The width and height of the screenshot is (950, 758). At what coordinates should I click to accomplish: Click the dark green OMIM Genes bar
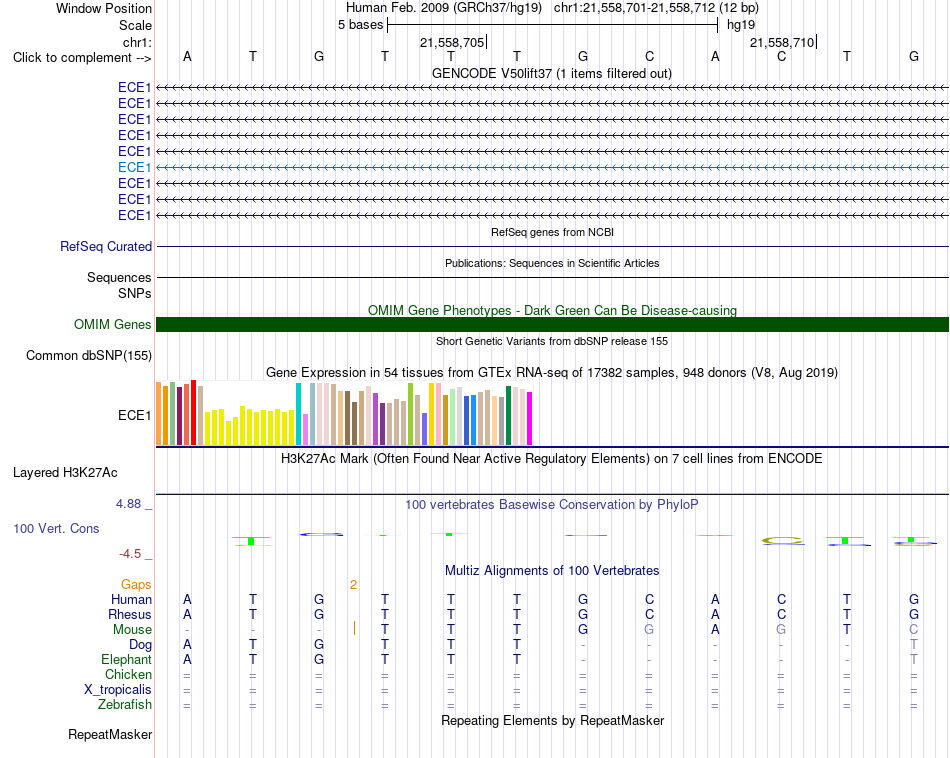552,324
